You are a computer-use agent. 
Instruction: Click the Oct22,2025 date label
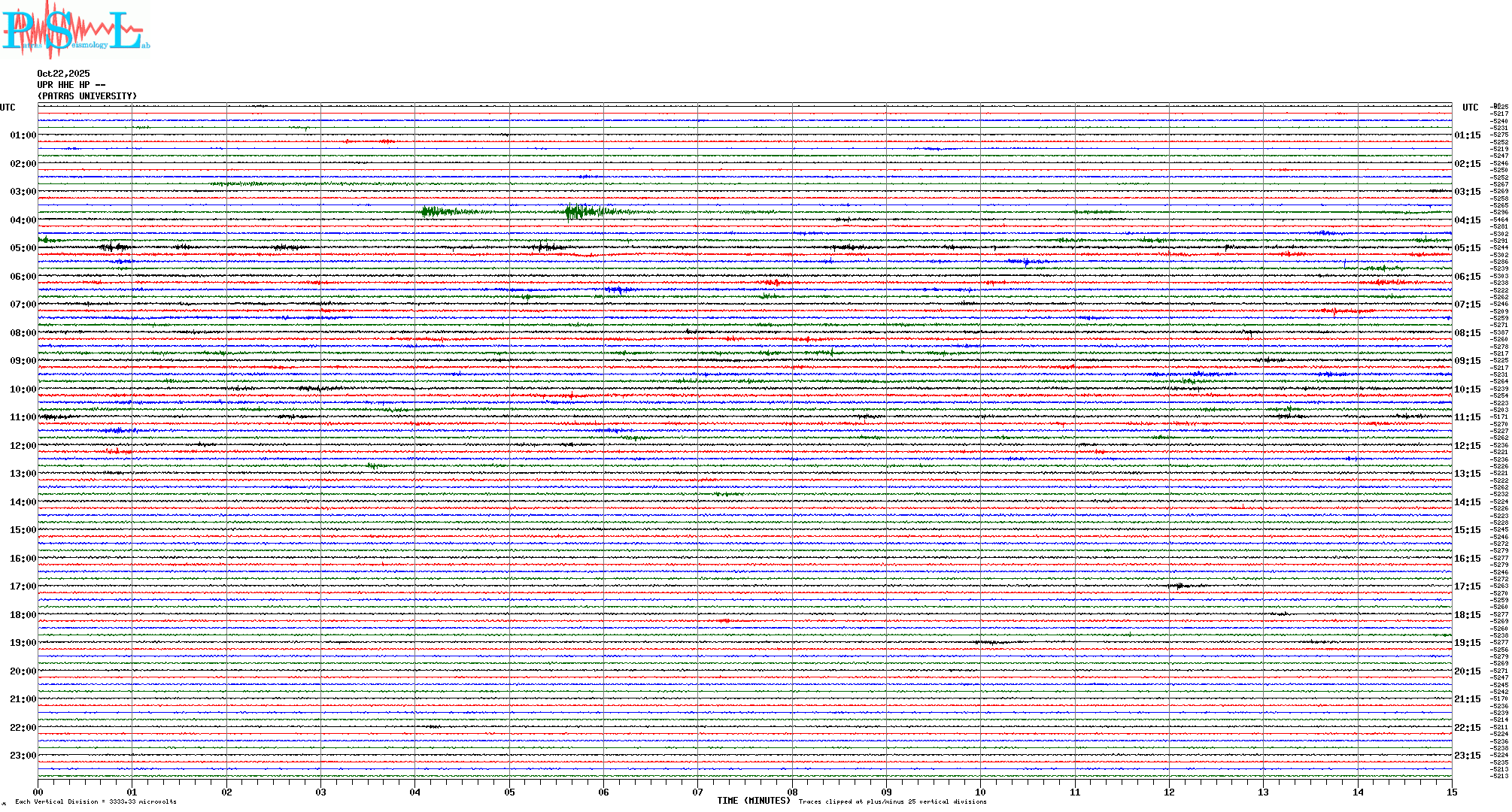(x=63, y=74)
